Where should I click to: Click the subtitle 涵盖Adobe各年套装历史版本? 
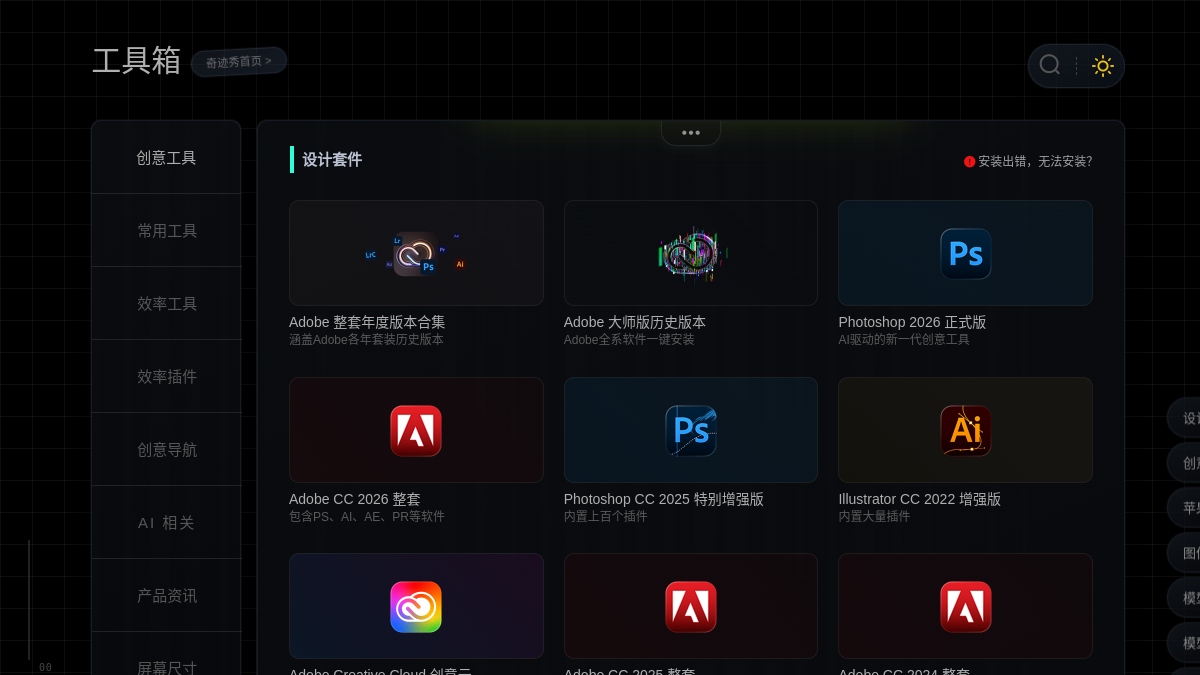click(x=366, y=340)
